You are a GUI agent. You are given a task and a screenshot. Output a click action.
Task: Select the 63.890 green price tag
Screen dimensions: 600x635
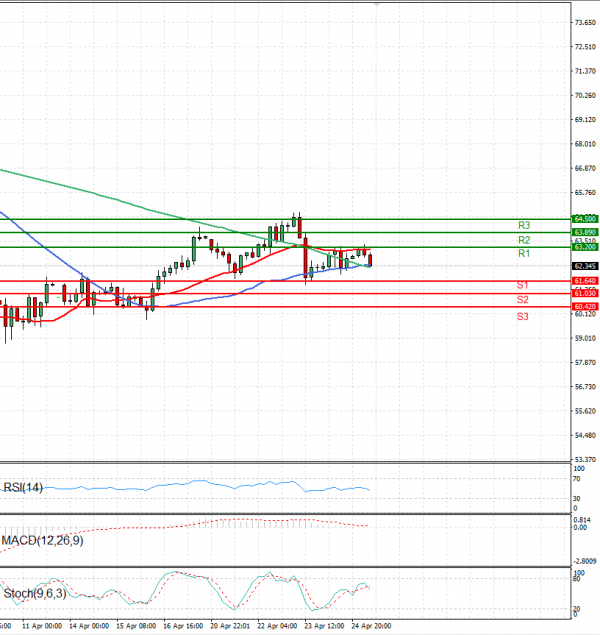point(584,232)
